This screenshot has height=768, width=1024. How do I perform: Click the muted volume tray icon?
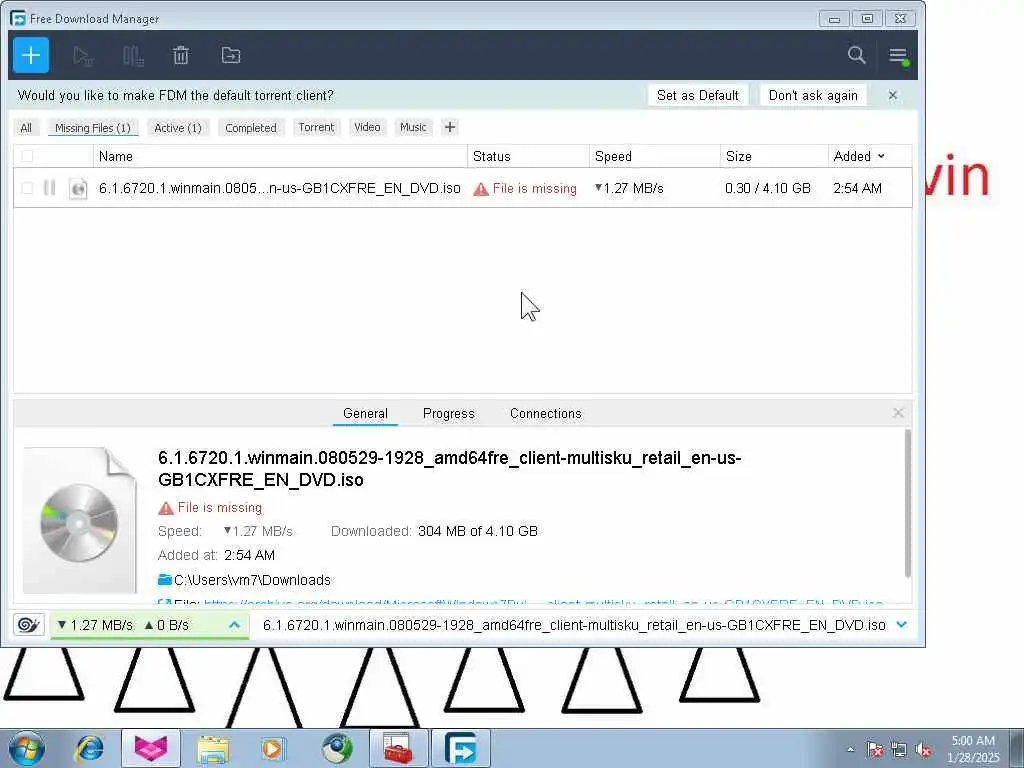point(923,749)
